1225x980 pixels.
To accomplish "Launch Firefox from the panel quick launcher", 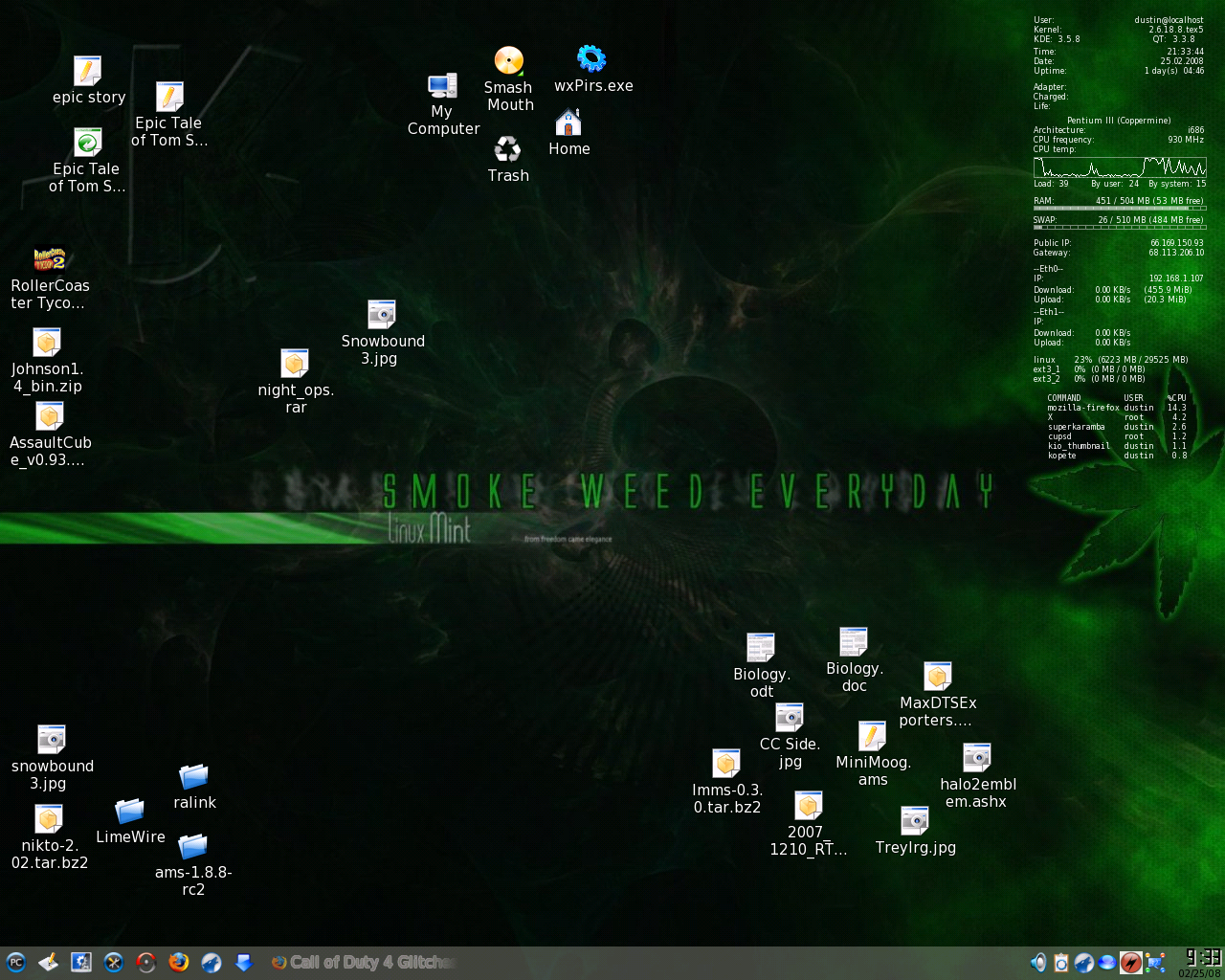I will (178, 963).
